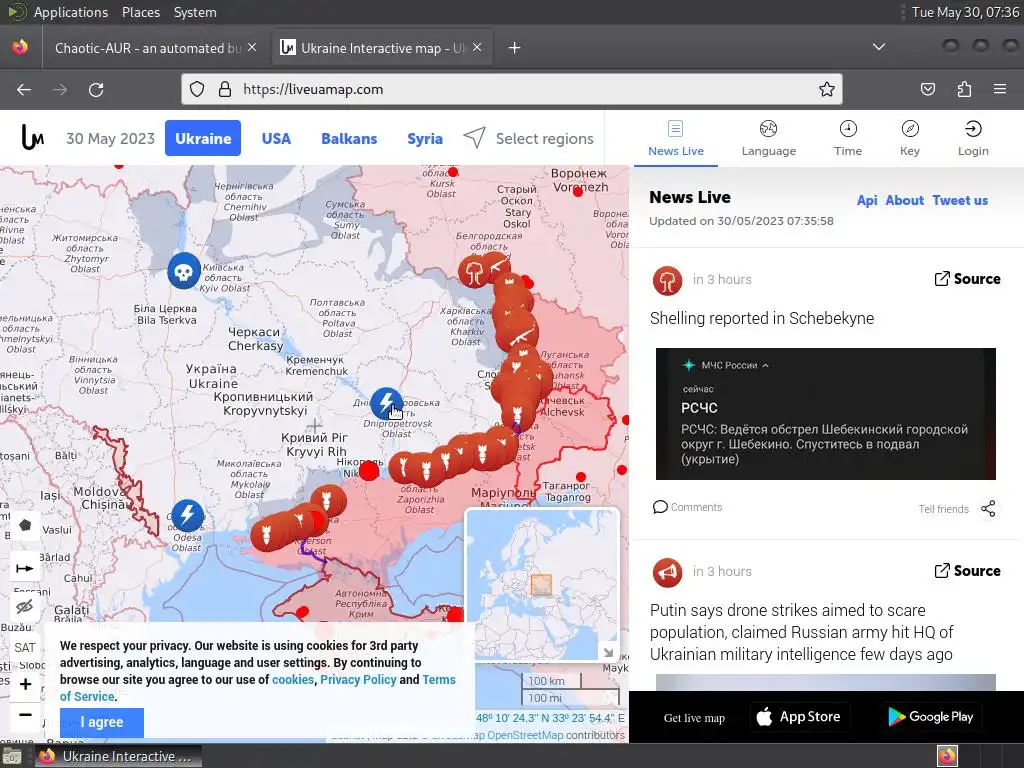Share Schebekyne news via share icon

[988, 509]
